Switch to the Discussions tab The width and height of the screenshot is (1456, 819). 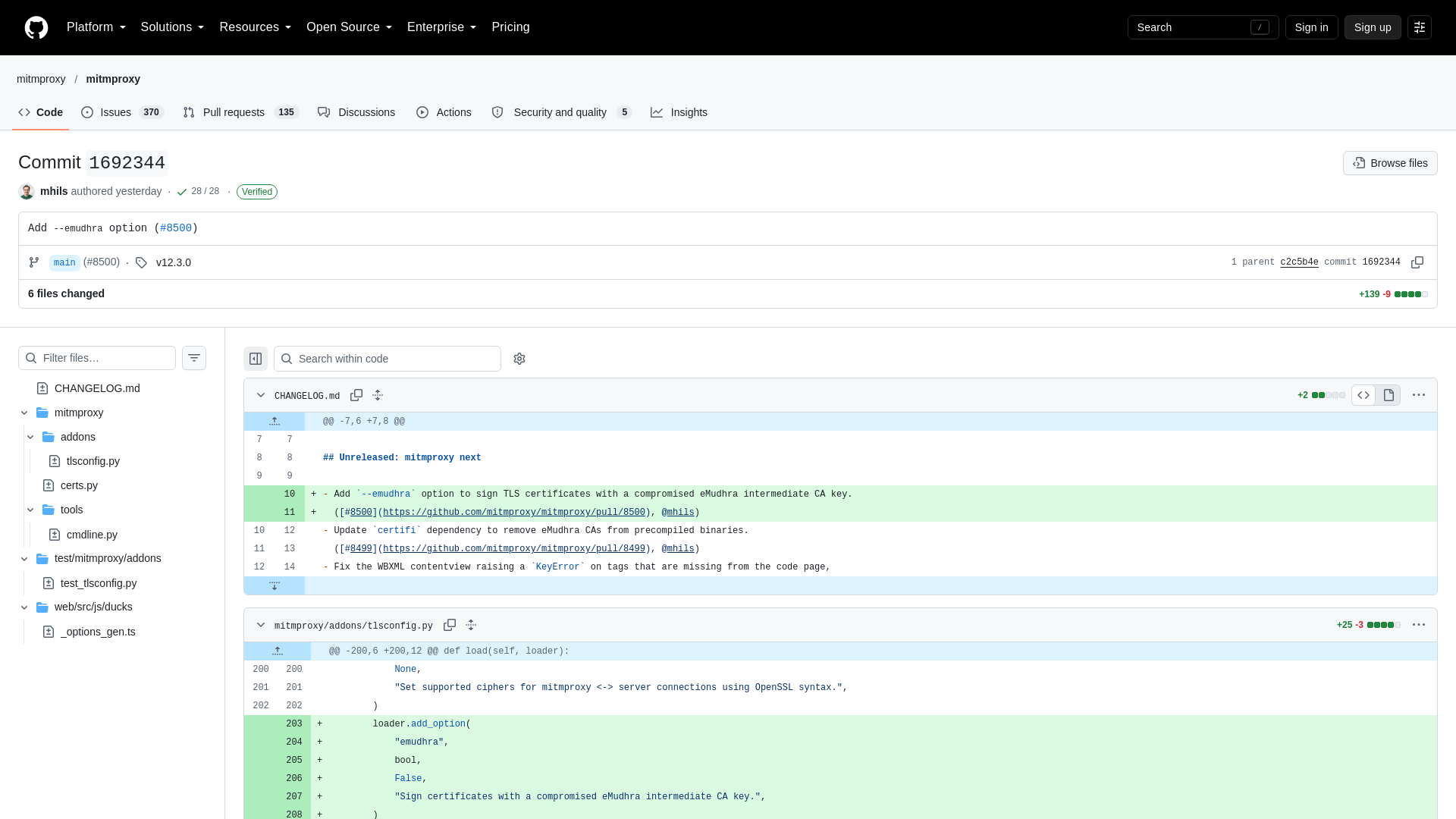coord(356,112)
